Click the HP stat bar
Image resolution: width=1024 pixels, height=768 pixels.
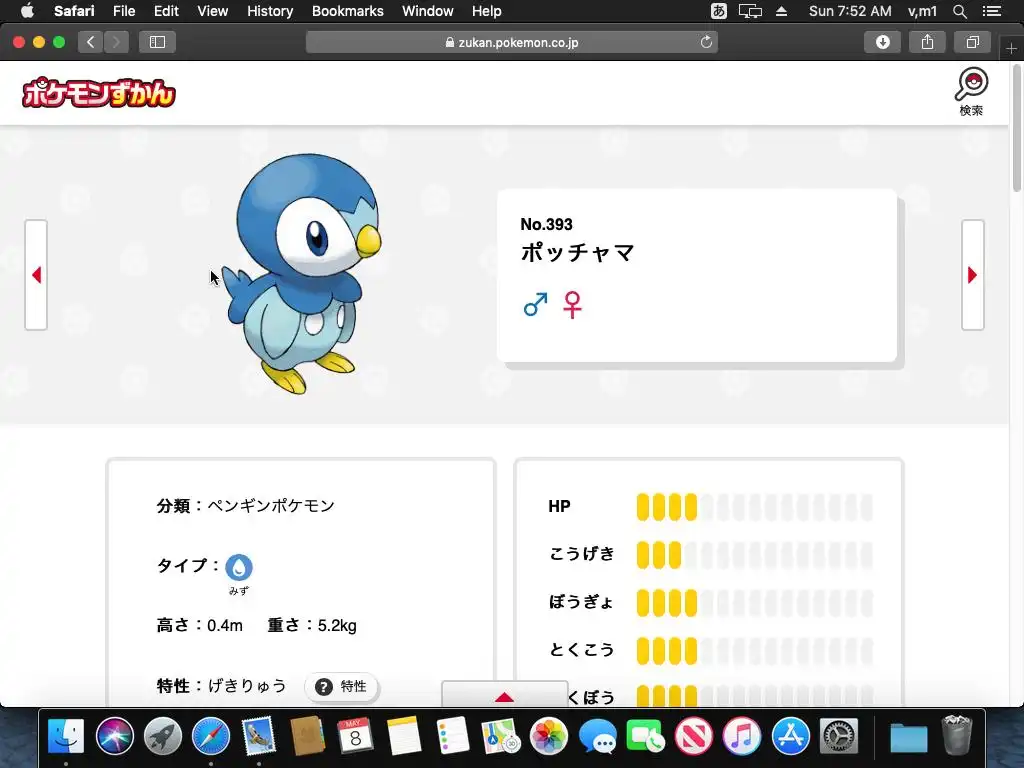click(x=754, y=507)
